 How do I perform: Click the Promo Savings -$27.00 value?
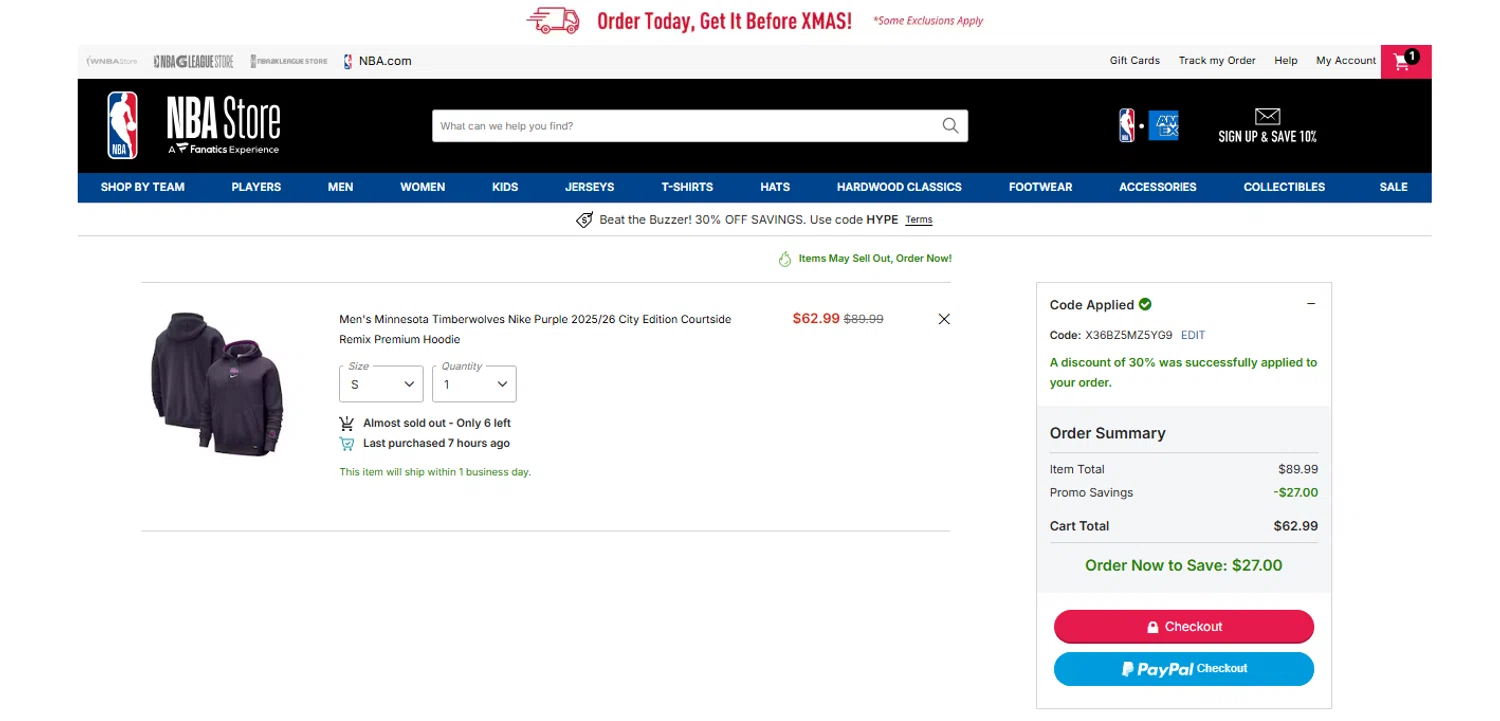[x=1296, y=492]
